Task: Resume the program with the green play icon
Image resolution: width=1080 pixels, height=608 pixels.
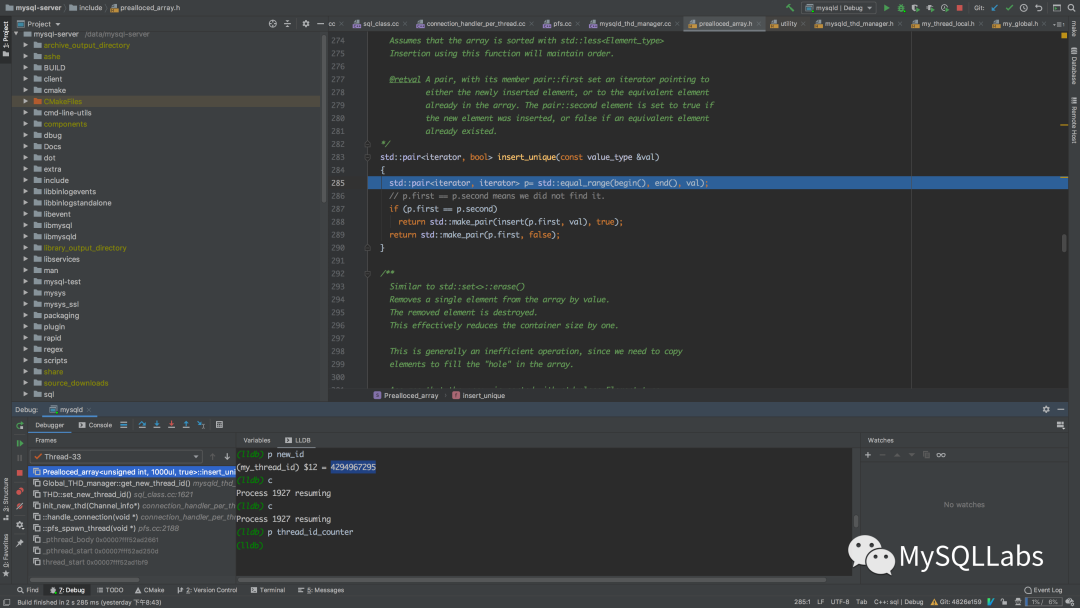Action: point(20,442)
